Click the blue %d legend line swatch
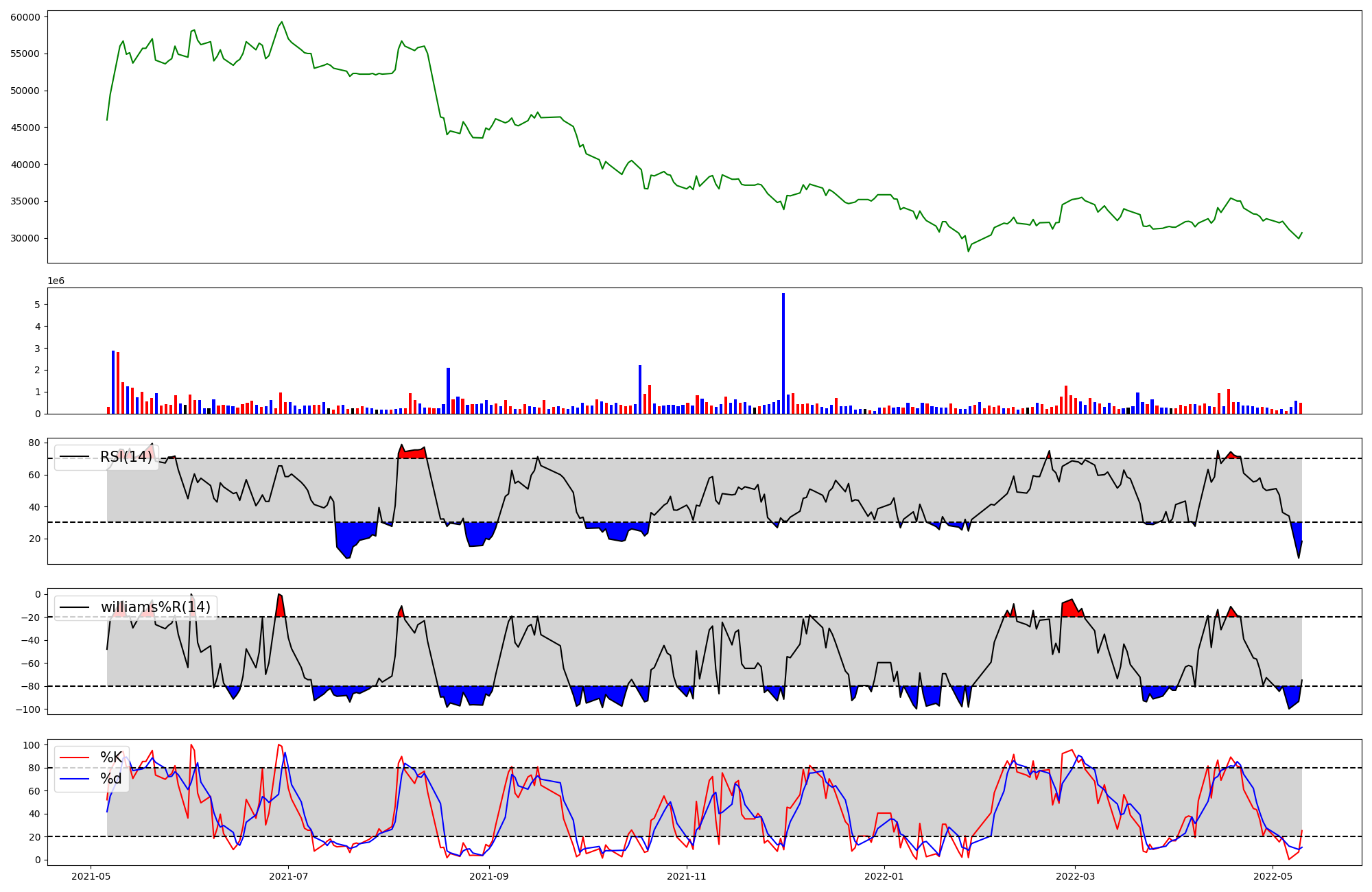 [75, 778]
